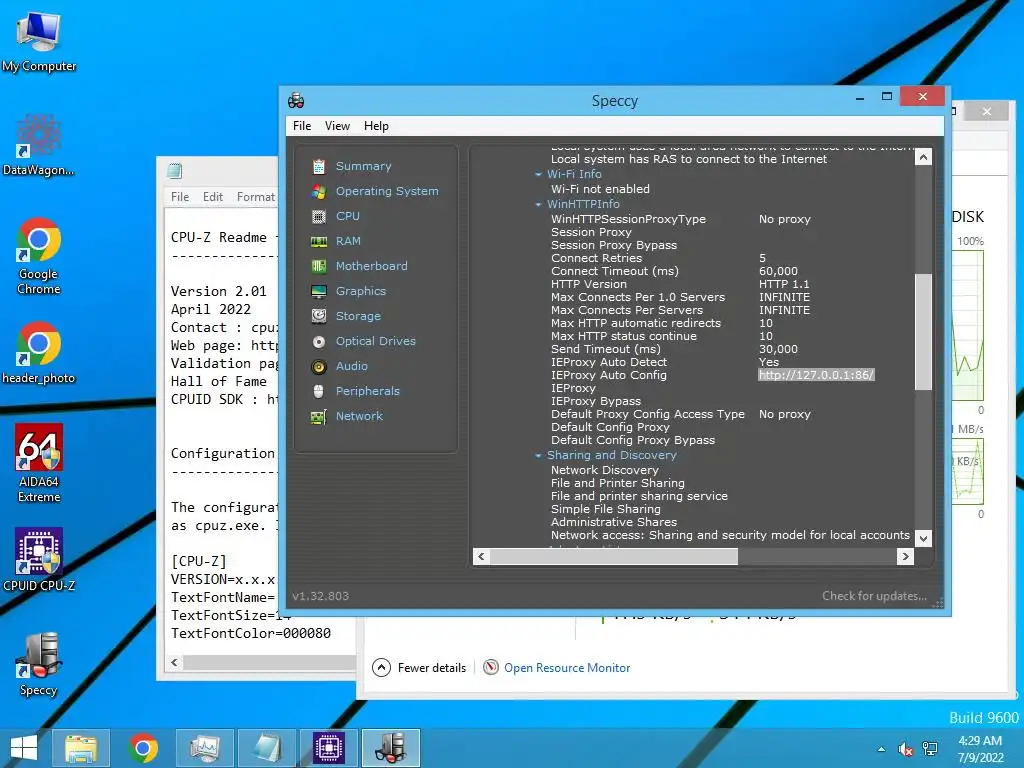Open the header_photo desktop shortcut
Screen dimensions: 1024x768
pos(39,353)
